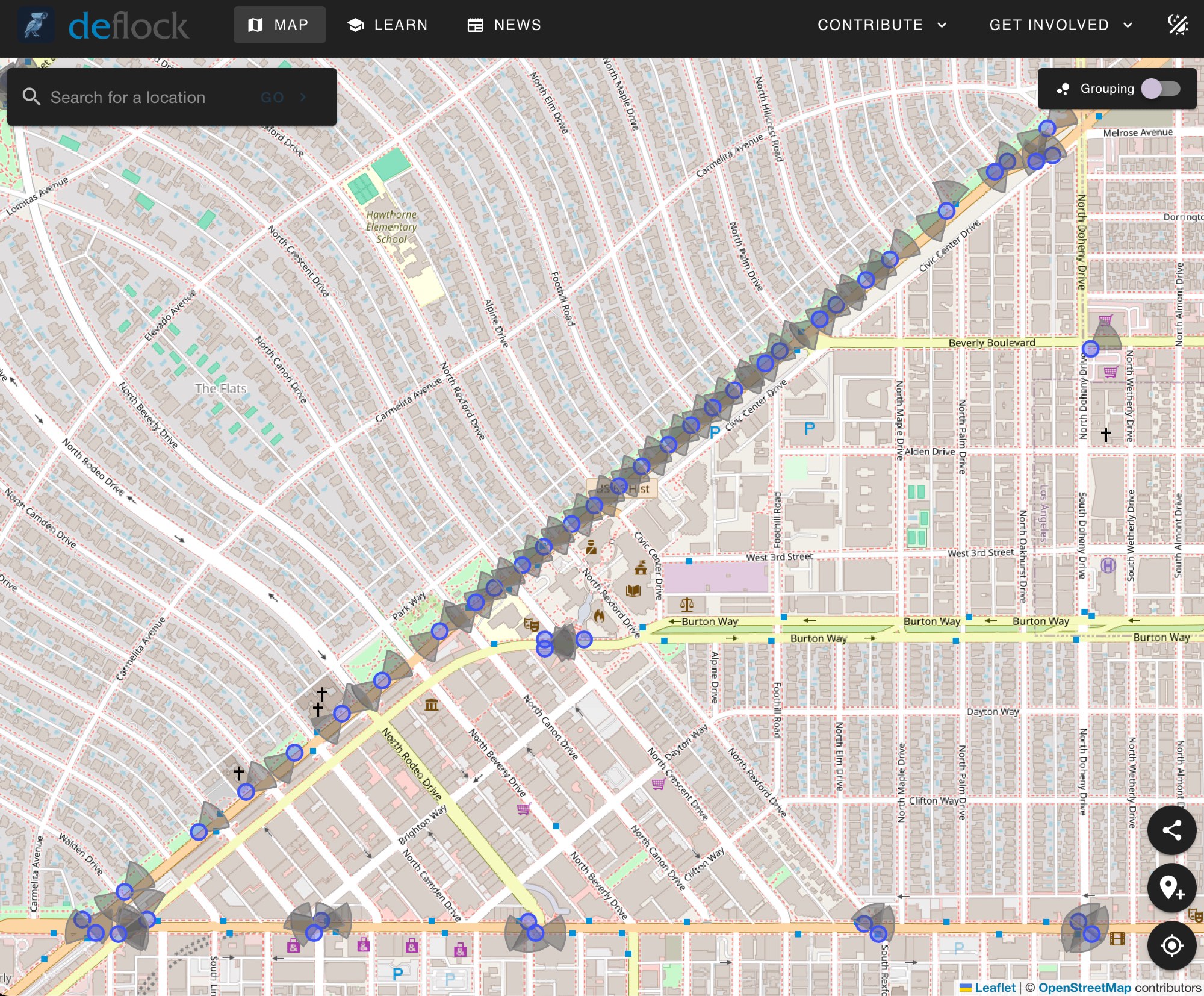The height and width of the screenshot is (996, 1204).
Task: Click the add location pin icon
Action: pyautogui.click(x=1171, y=888)
